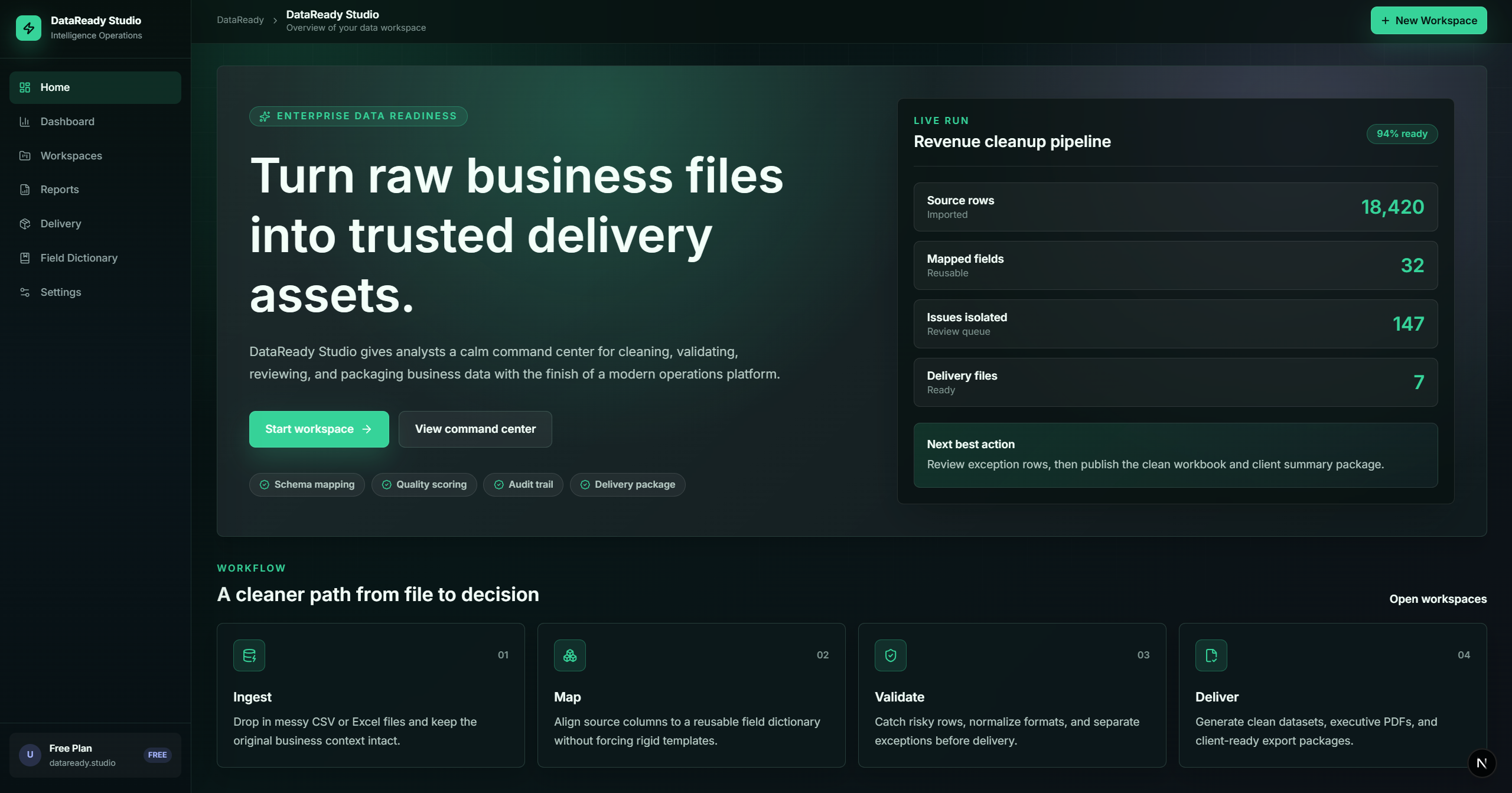Go to Workspaces in sidebar

(x=95, y=156)
